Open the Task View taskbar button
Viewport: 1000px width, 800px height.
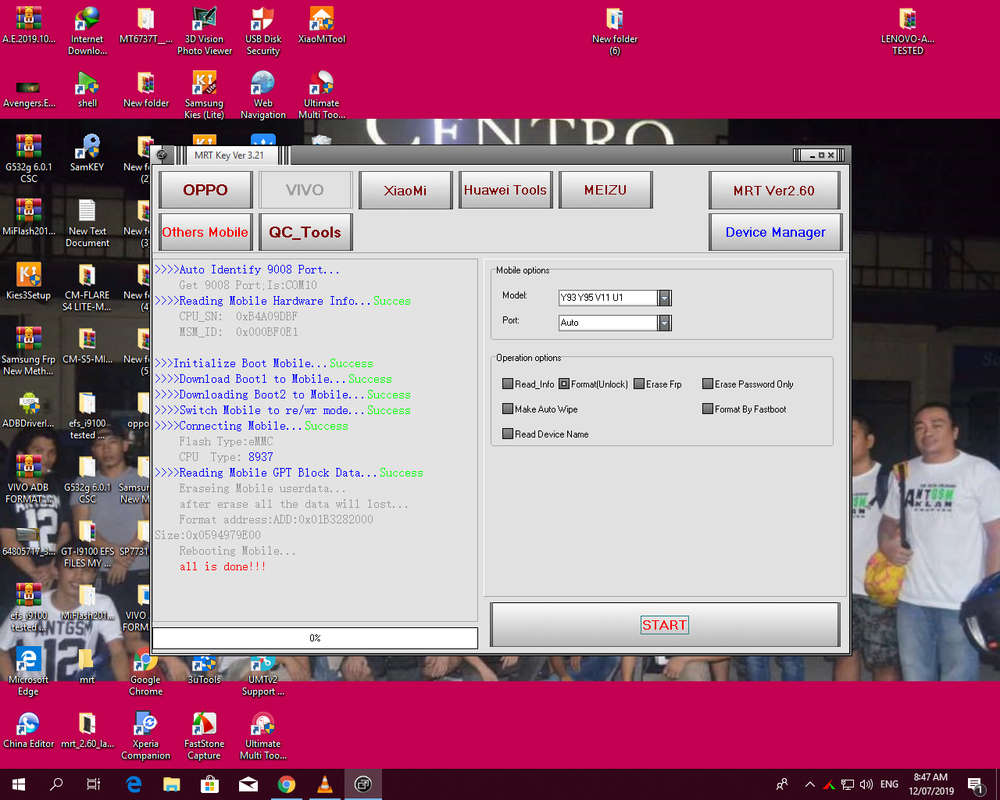pos(93,784)
